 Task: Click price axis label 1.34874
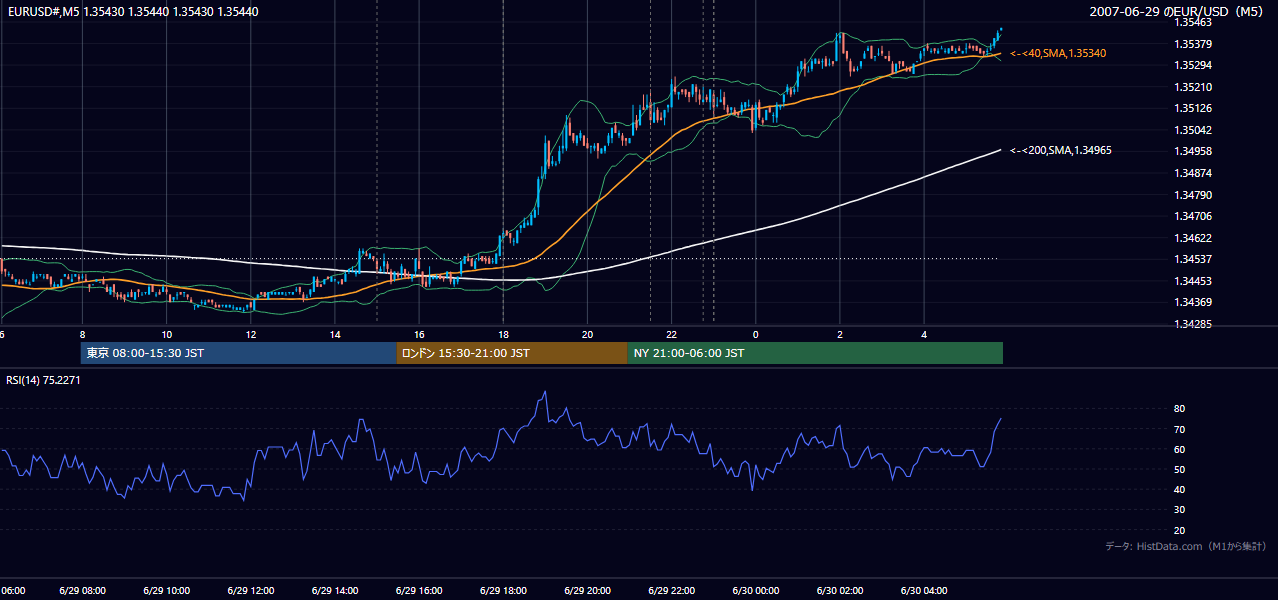tap(1194, 173)
